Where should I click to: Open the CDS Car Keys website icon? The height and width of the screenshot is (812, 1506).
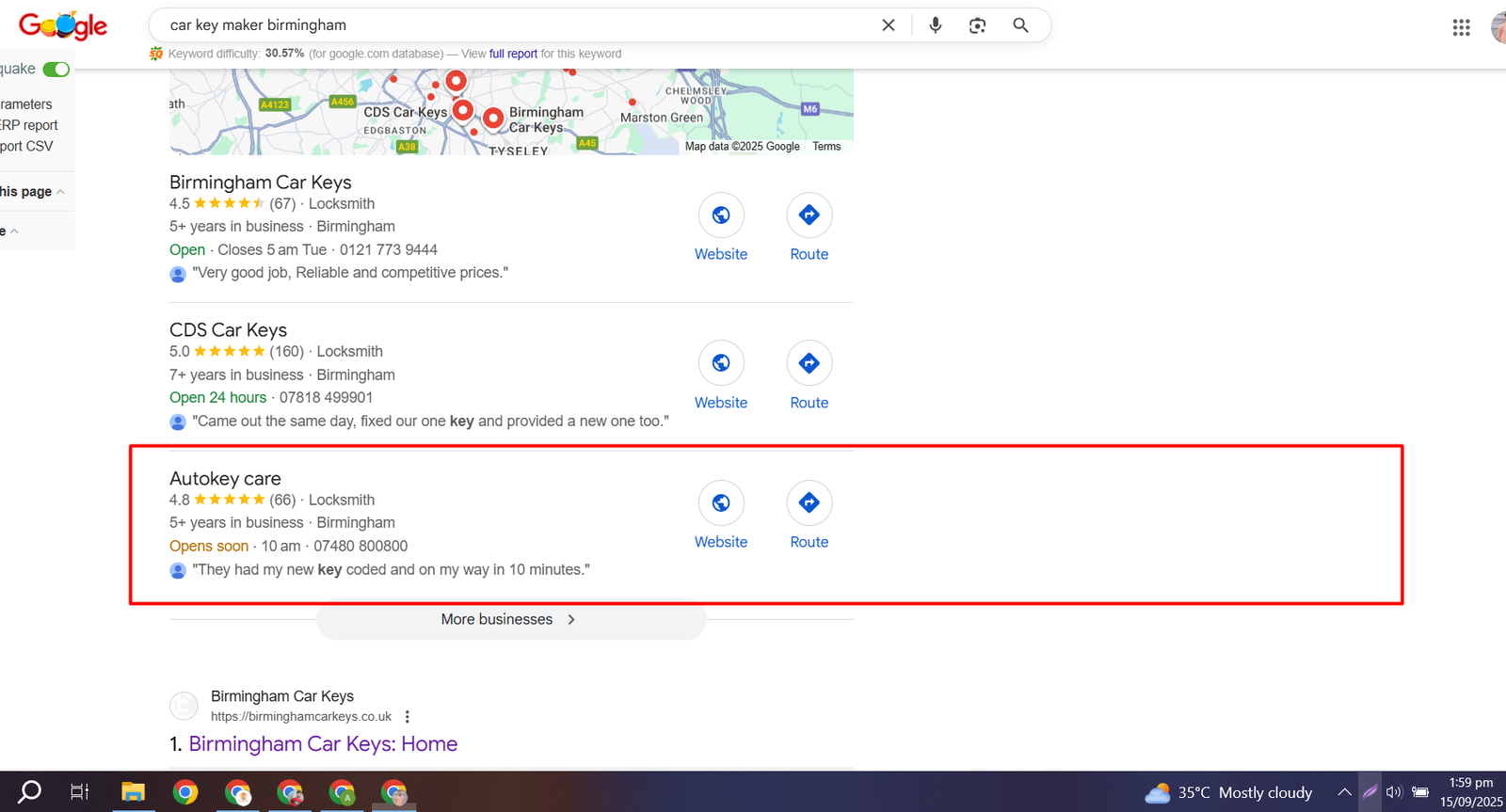pyautogui.click(x=721, y=363)
